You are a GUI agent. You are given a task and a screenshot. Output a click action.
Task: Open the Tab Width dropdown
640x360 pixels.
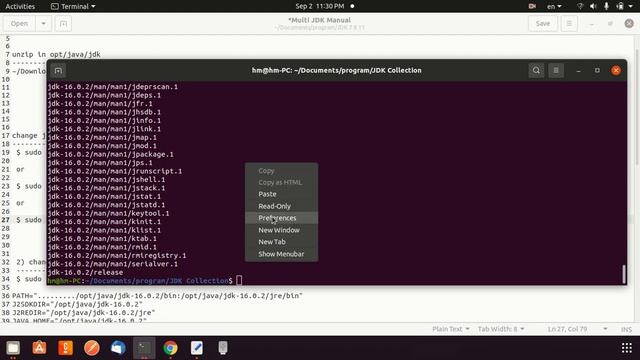[501, 329]
